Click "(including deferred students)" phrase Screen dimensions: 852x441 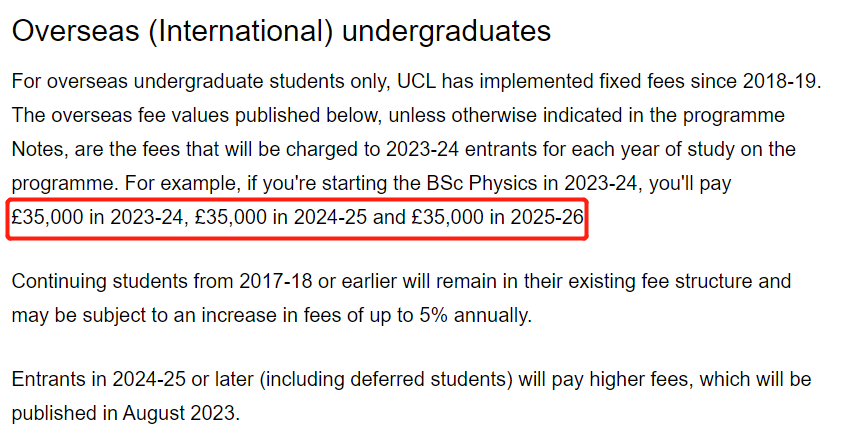click(386, 380)
